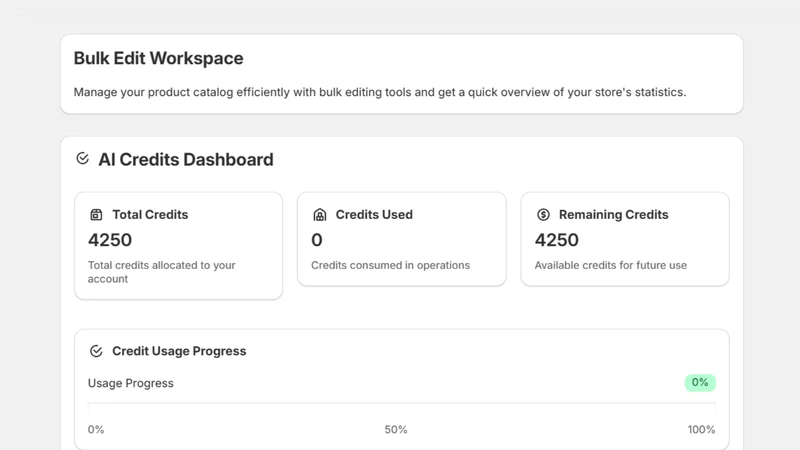Click the 0 value under Credits Used
This screenshot has width=800, height=450.
coord(317,240)
